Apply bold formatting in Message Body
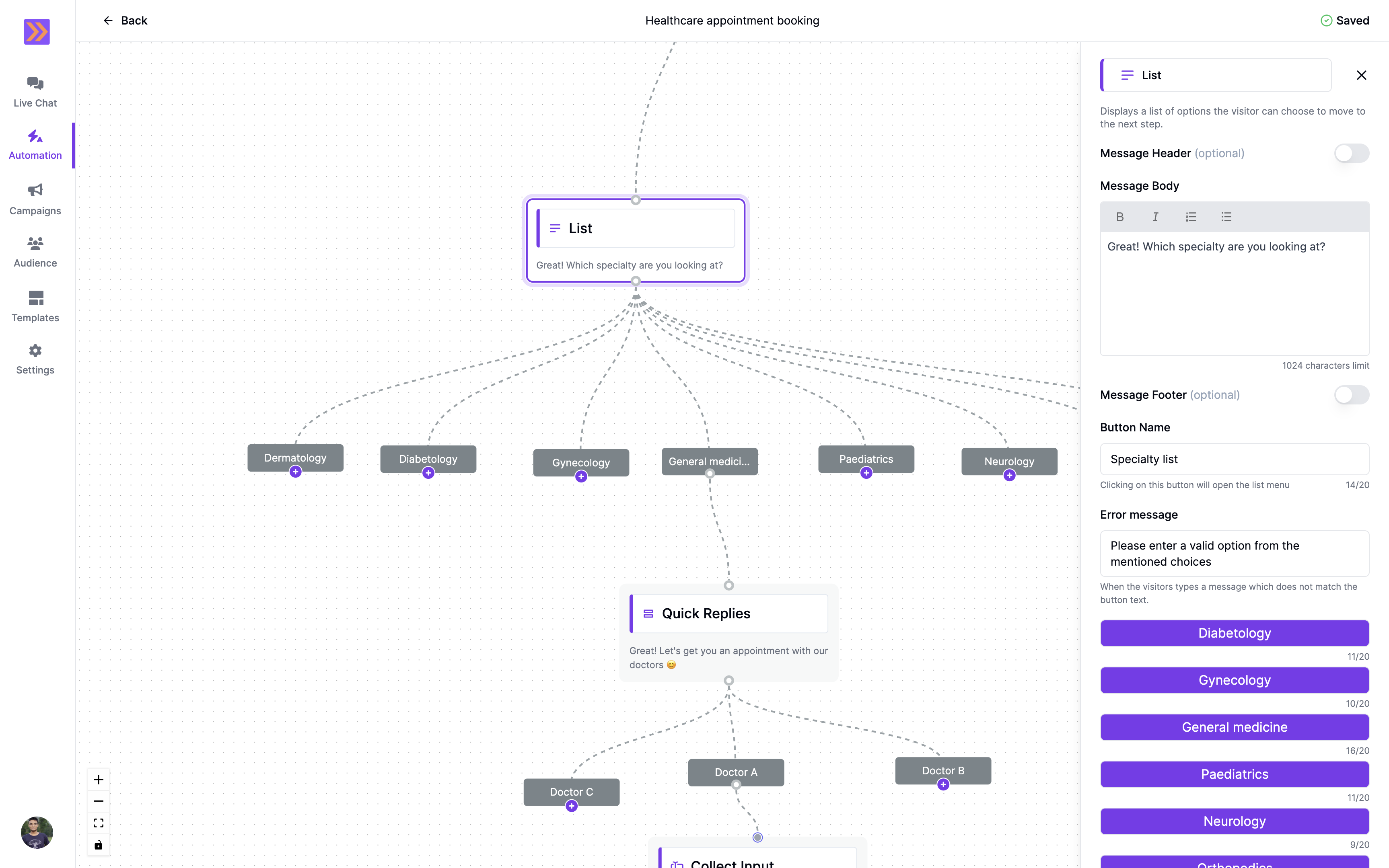Image resolution: width=1389 pixels, height=868 pixels. tap(1120, 216)
